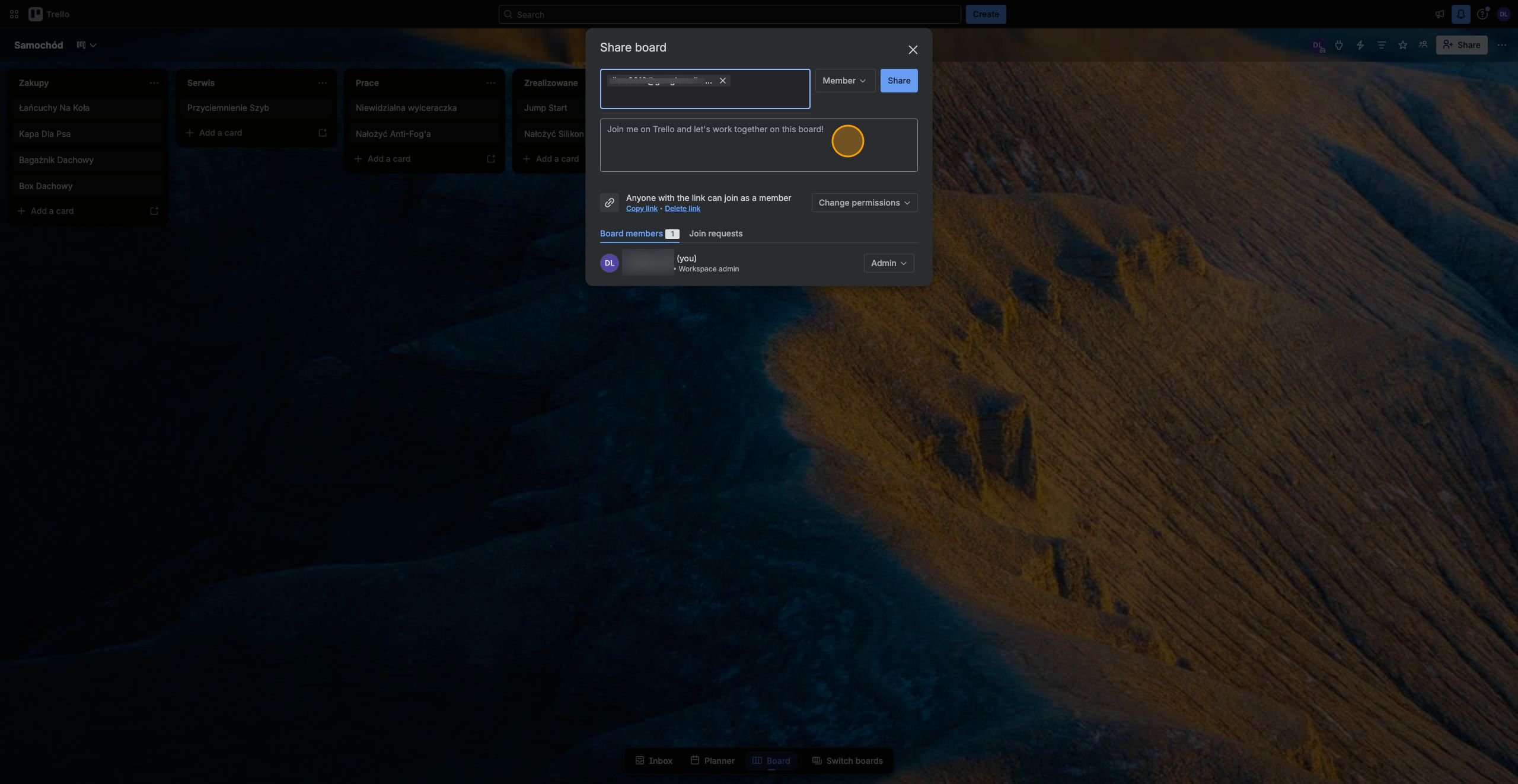Click the link icon beside invite link text
Viewport: 1518px width, 784px height.
point(609,203)
